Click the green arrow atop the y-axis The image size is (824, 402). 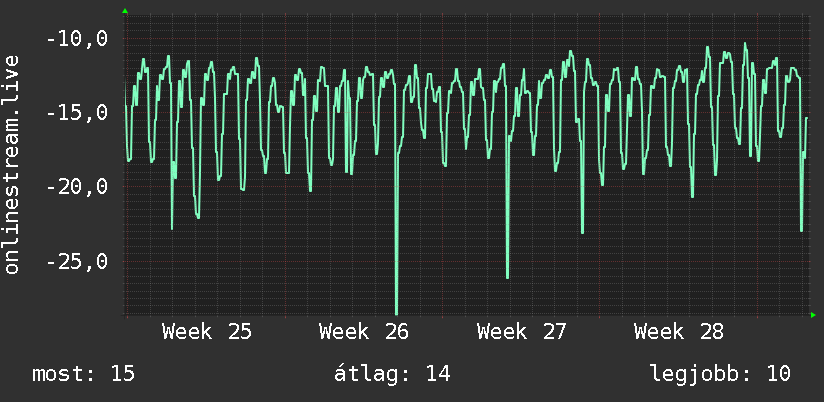click(x=125, y=11)
